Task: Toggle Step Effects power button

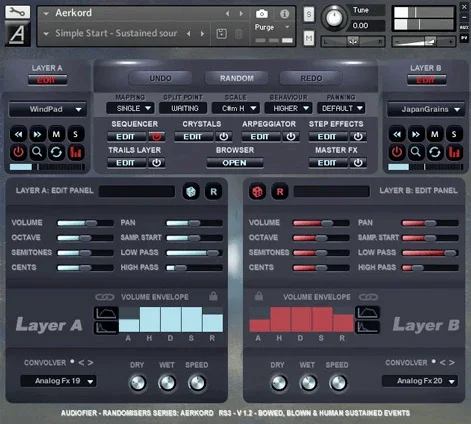Action: 358,137
